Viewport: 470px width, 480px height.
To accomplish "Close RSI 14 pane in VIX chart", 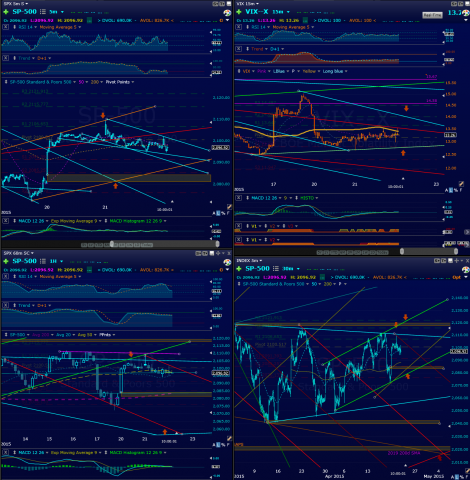I will click(x=238, y=27).
